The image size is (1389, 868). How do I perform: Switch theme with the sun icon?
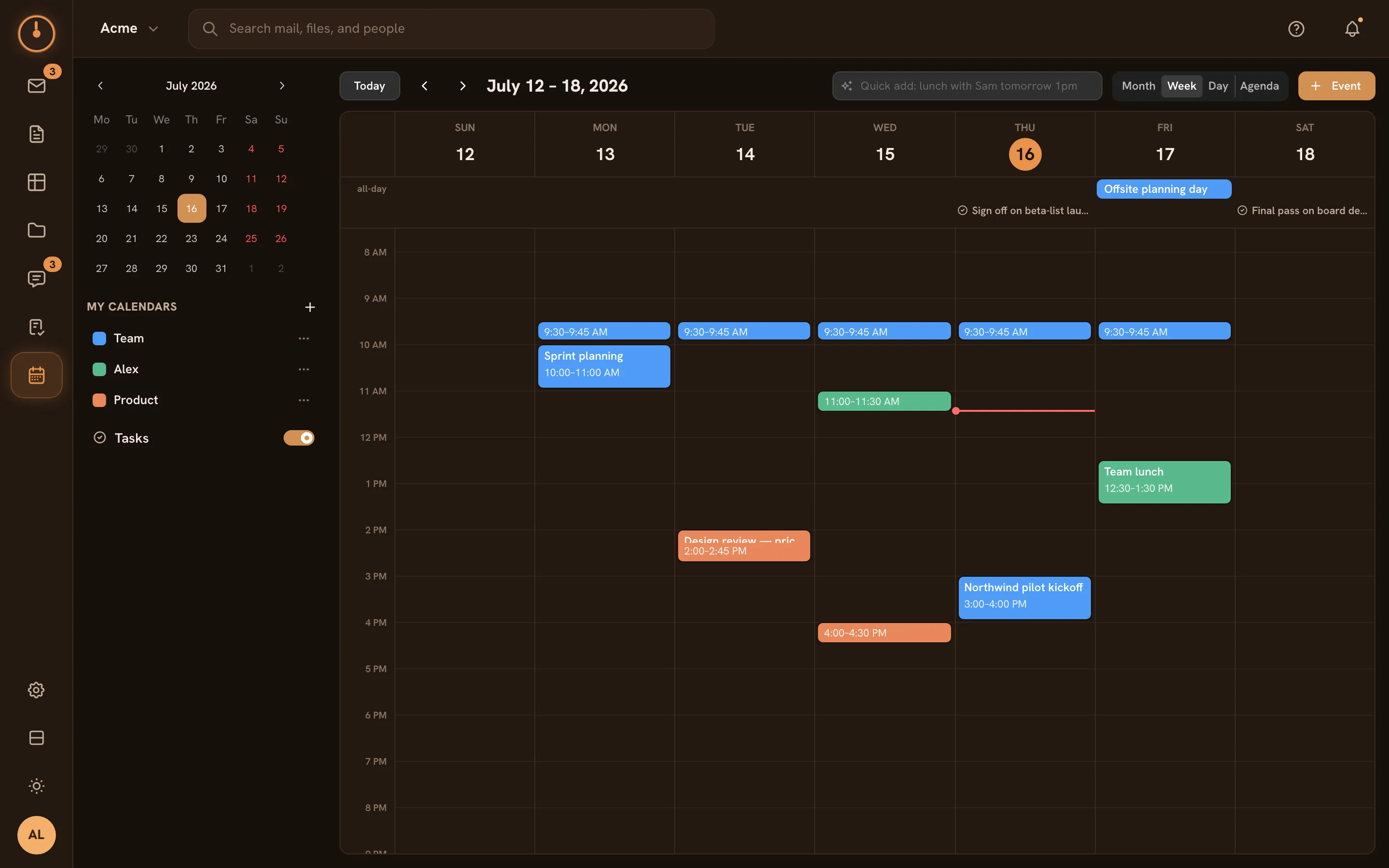click(36, 787)
